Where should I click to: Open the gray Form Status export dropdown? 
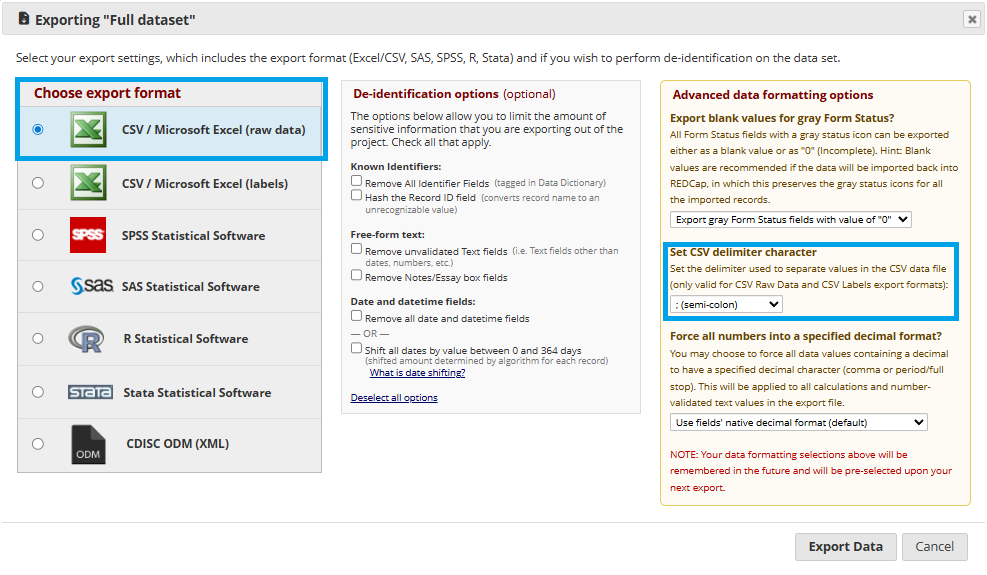[x=790, y=219]
